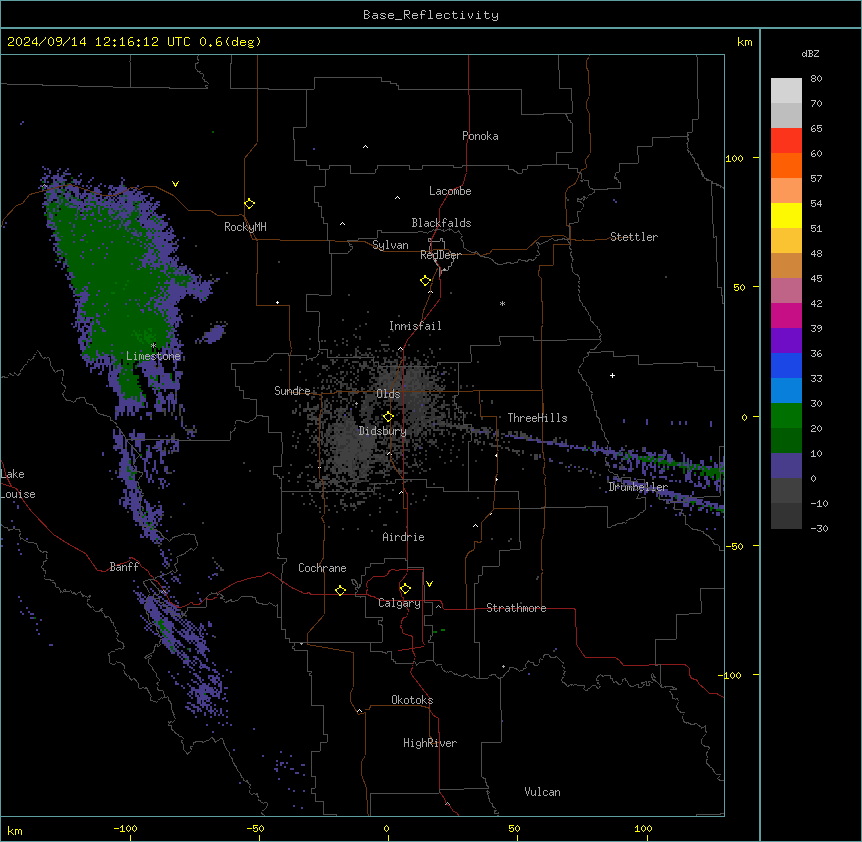Click the Innisfail city label
The height and width of the screenshot is (842, 862).
415,326
